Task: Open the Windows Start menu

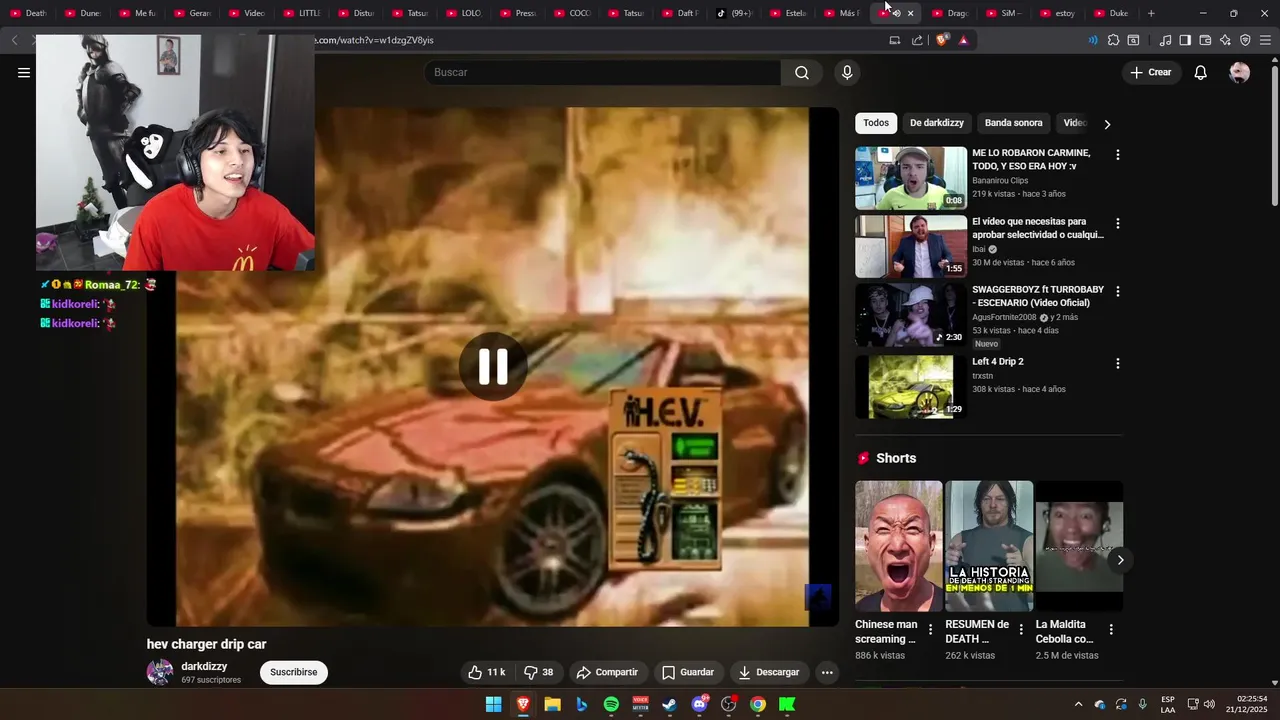Action: point(493,704)
